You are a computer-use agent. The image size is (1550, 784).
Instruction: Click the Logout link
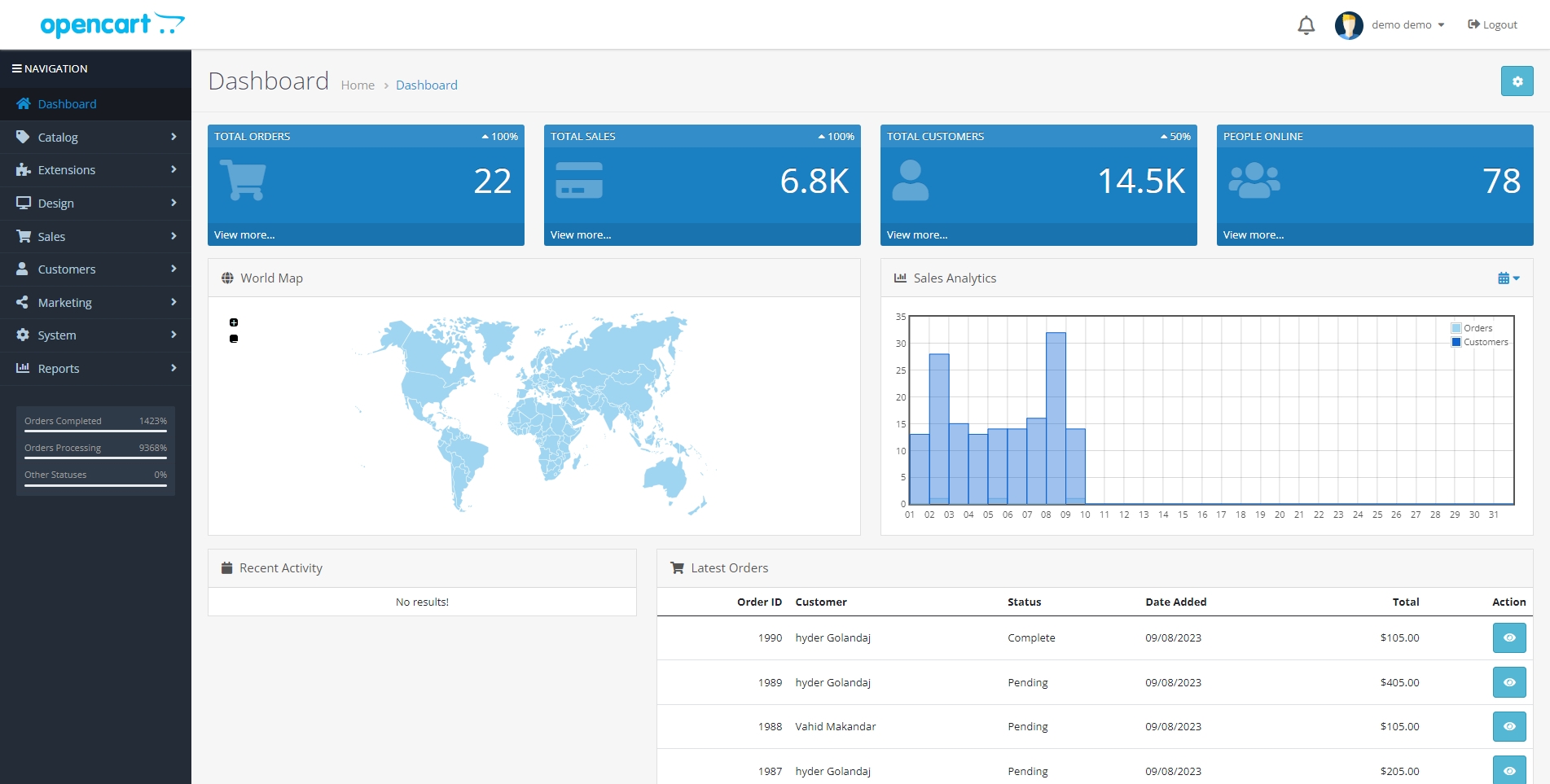[1492, 25]
